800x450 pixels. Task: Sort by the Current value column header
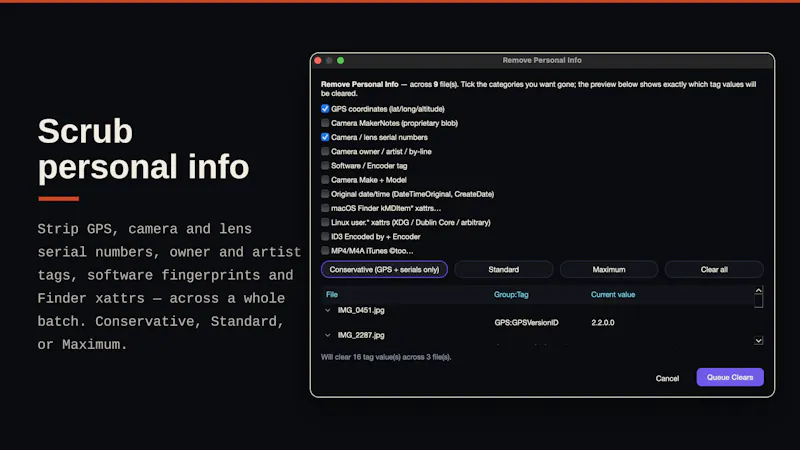(x=613, y=294)
